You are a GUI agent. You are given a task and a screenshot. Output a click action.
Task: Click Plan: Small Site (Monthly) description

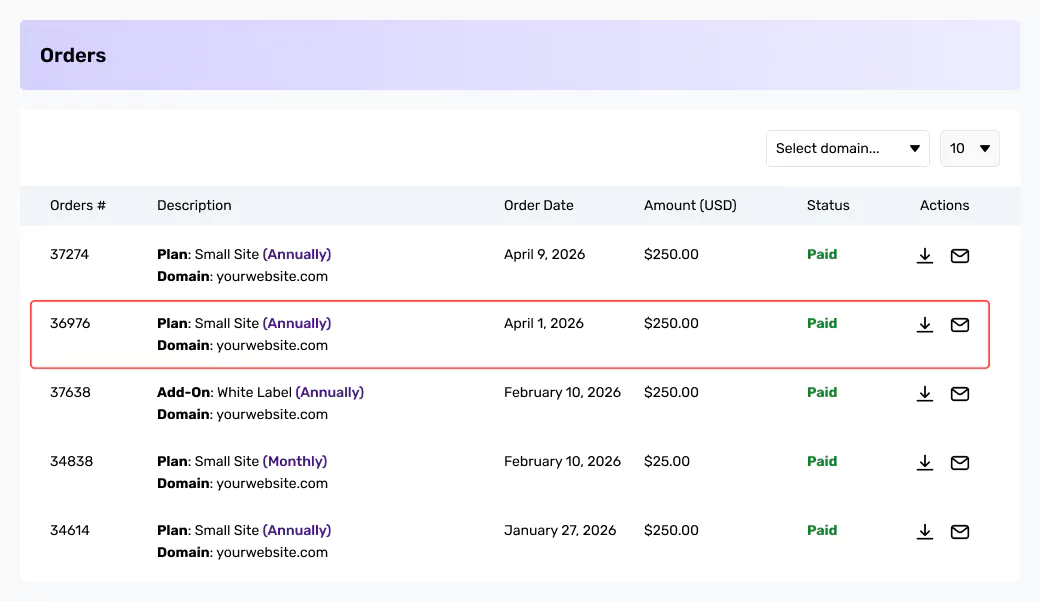pos(242,462)
